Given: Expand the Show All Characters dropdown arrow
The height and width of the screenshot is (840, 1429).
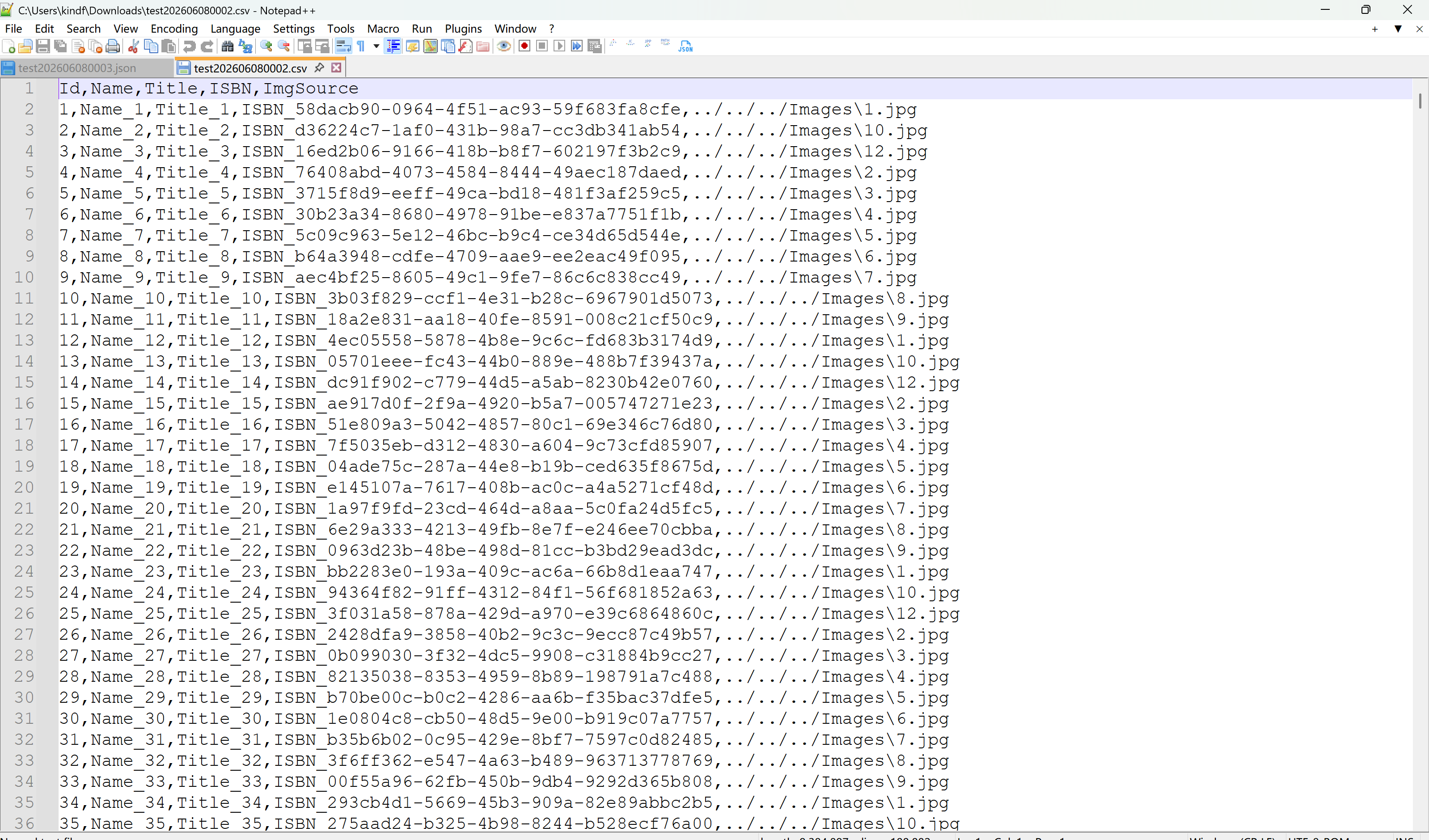Looking at the screenshot, I should [376, 46].
